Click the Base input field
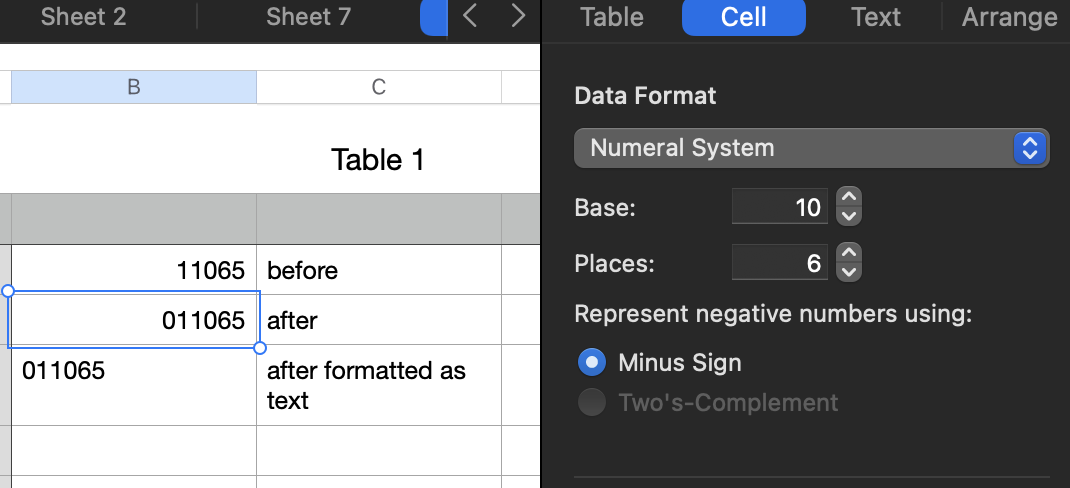 [x=779, y=207]
